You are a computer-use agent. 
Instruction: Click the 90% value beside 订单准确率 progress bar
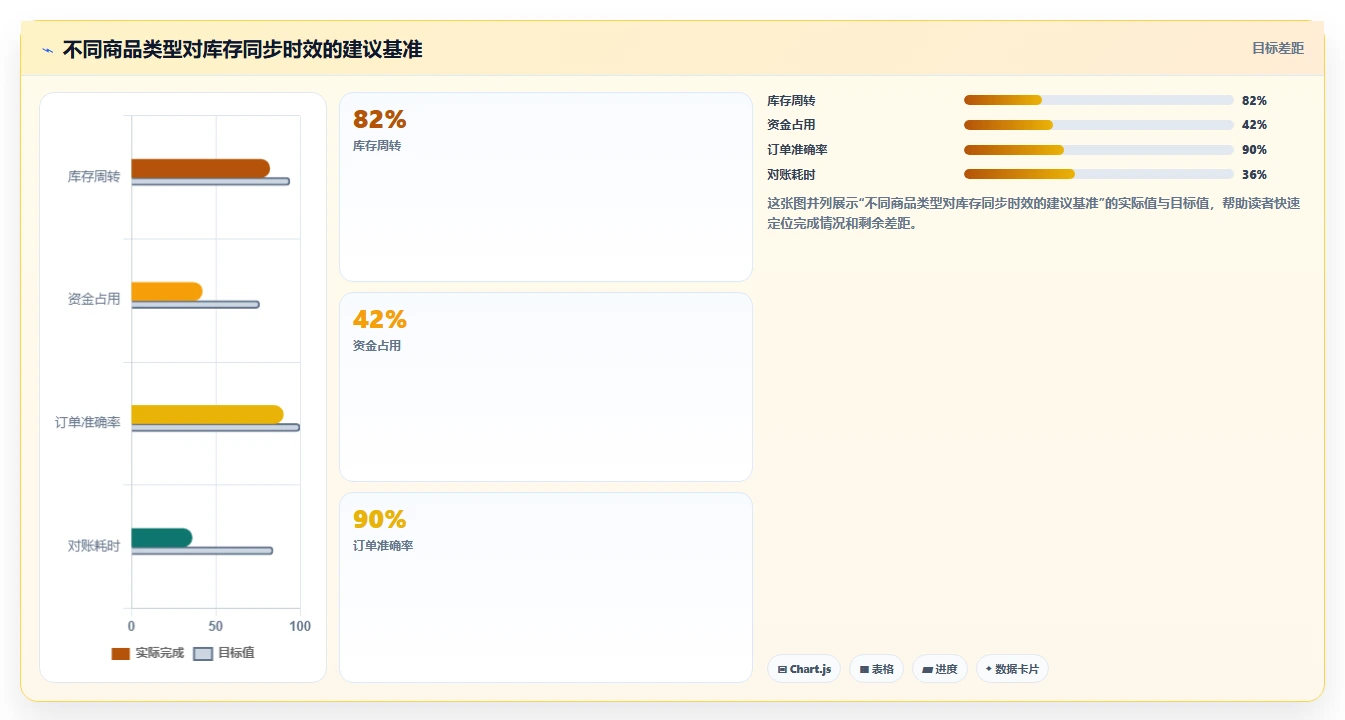[x=1254, y=150]
